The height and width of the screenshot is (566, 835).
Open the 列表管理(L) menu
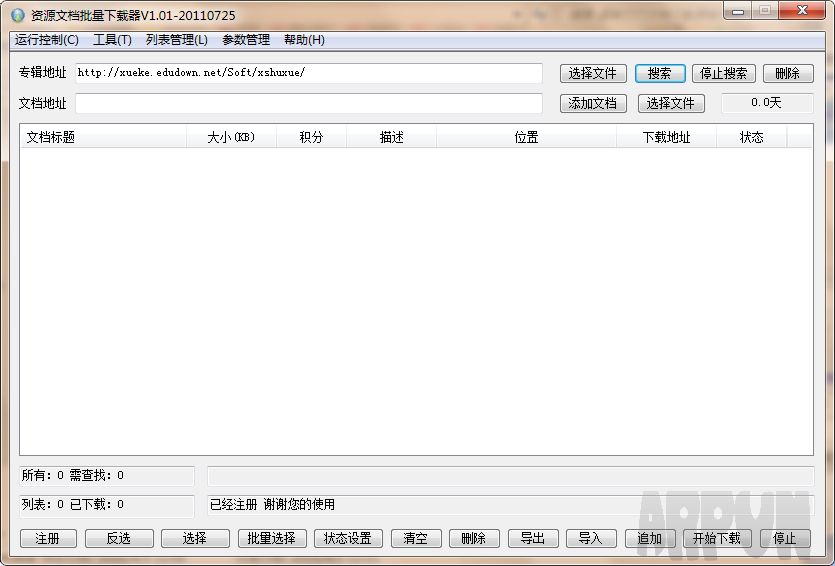(x=177, y=40)
